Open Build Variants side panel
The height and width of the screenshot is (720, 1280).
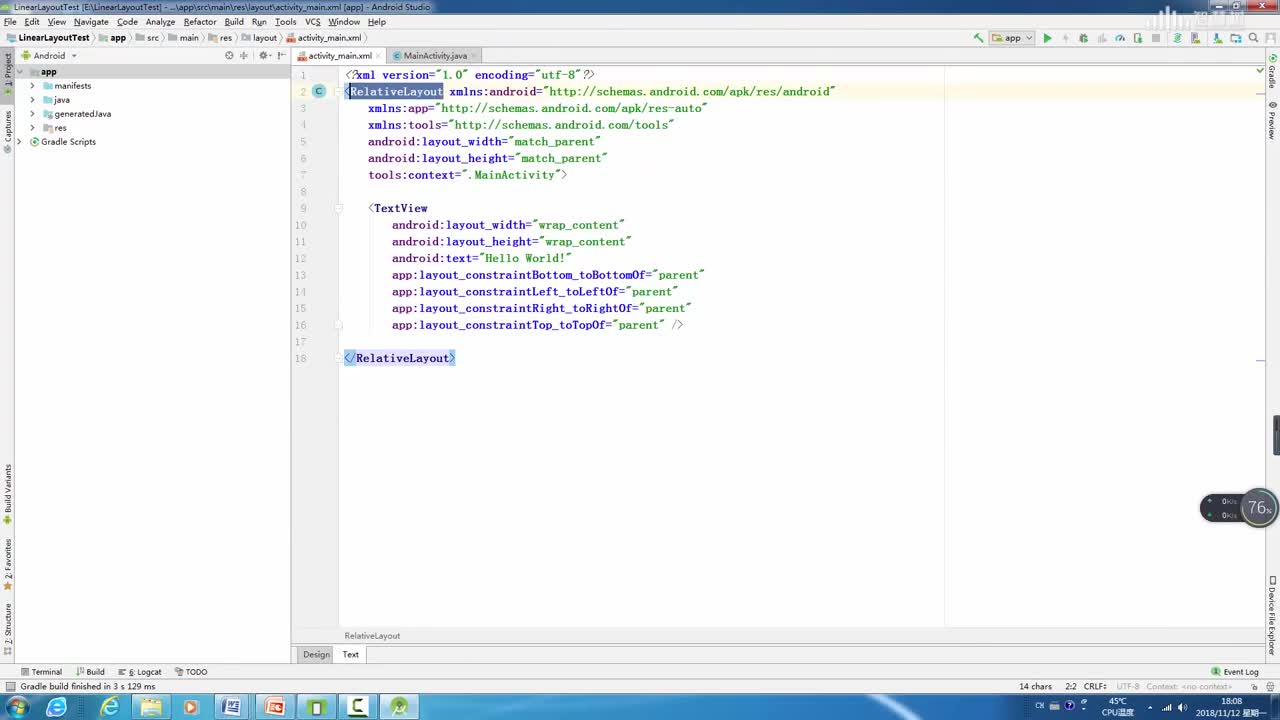pyautogui.click(x=8, y=494)
